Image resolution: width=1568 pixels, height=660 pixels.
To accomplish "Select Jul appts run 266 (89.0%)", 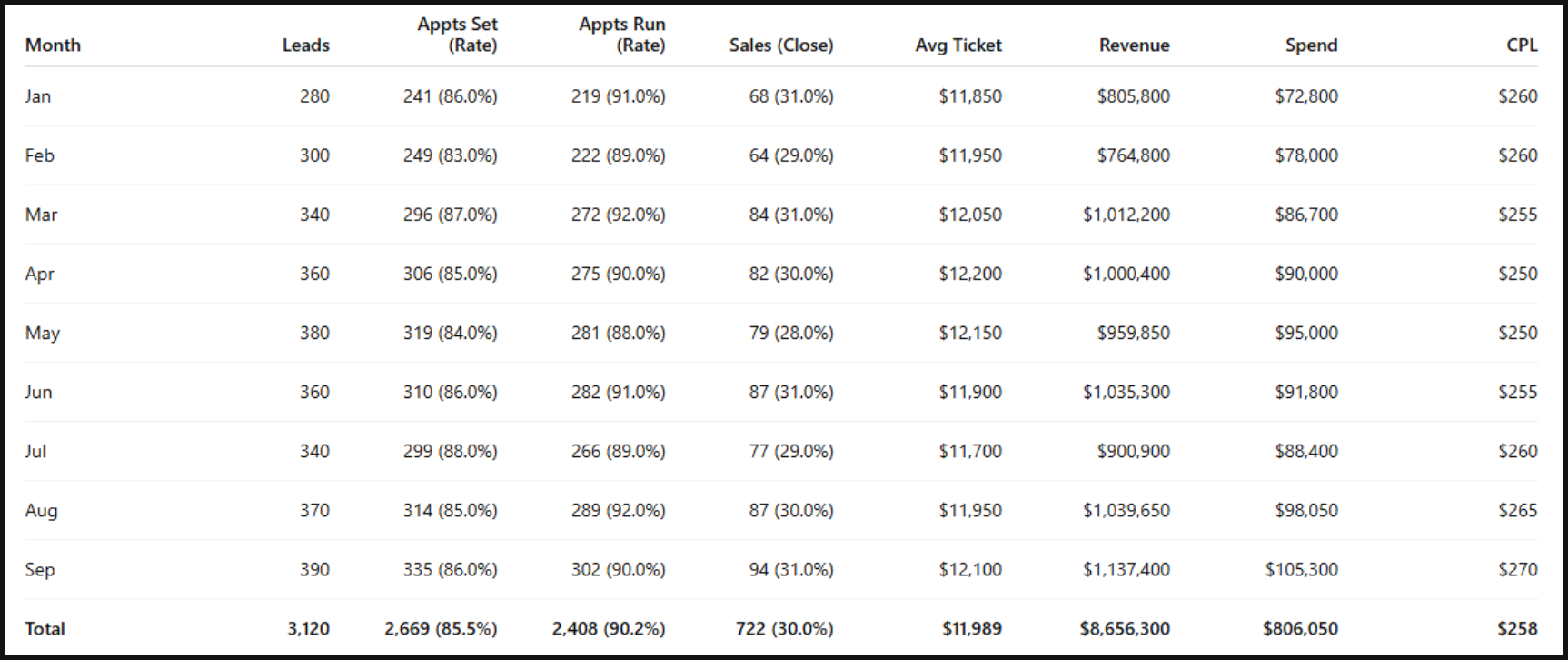I will point(618,451).
